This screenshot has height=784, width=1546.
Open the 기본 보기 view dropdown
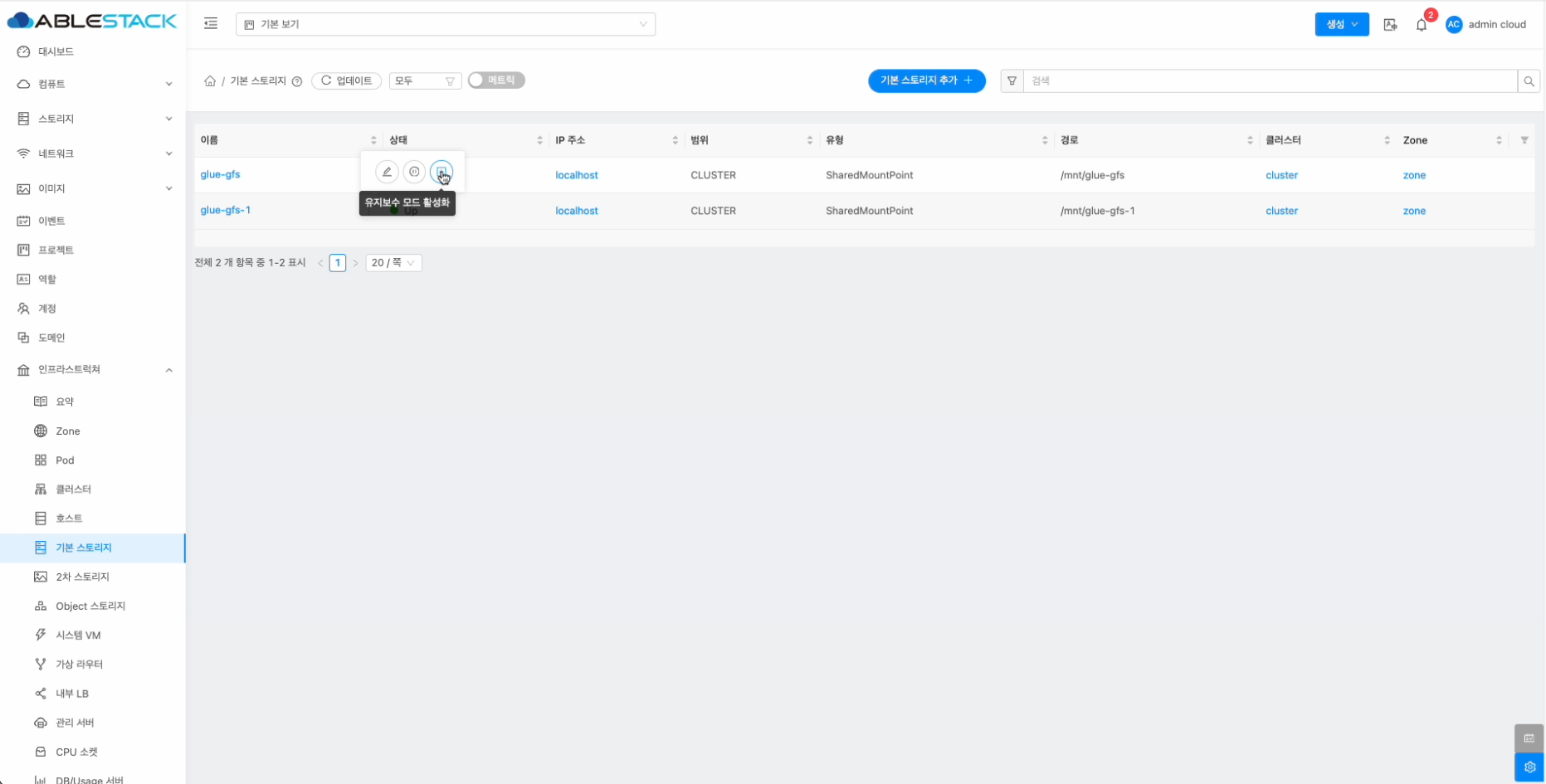point(446,24)
